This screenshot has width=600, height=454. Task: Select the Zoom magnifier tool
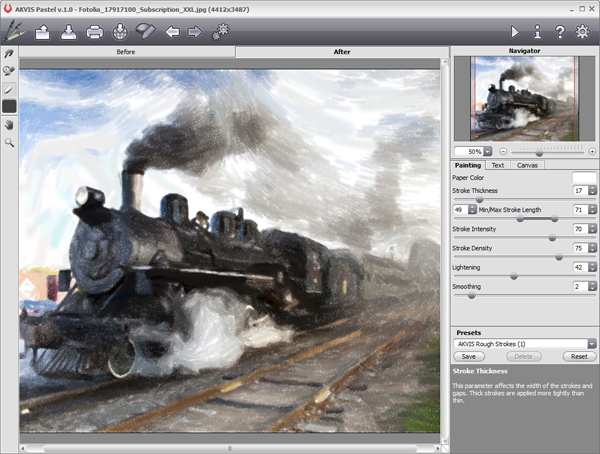9,142
